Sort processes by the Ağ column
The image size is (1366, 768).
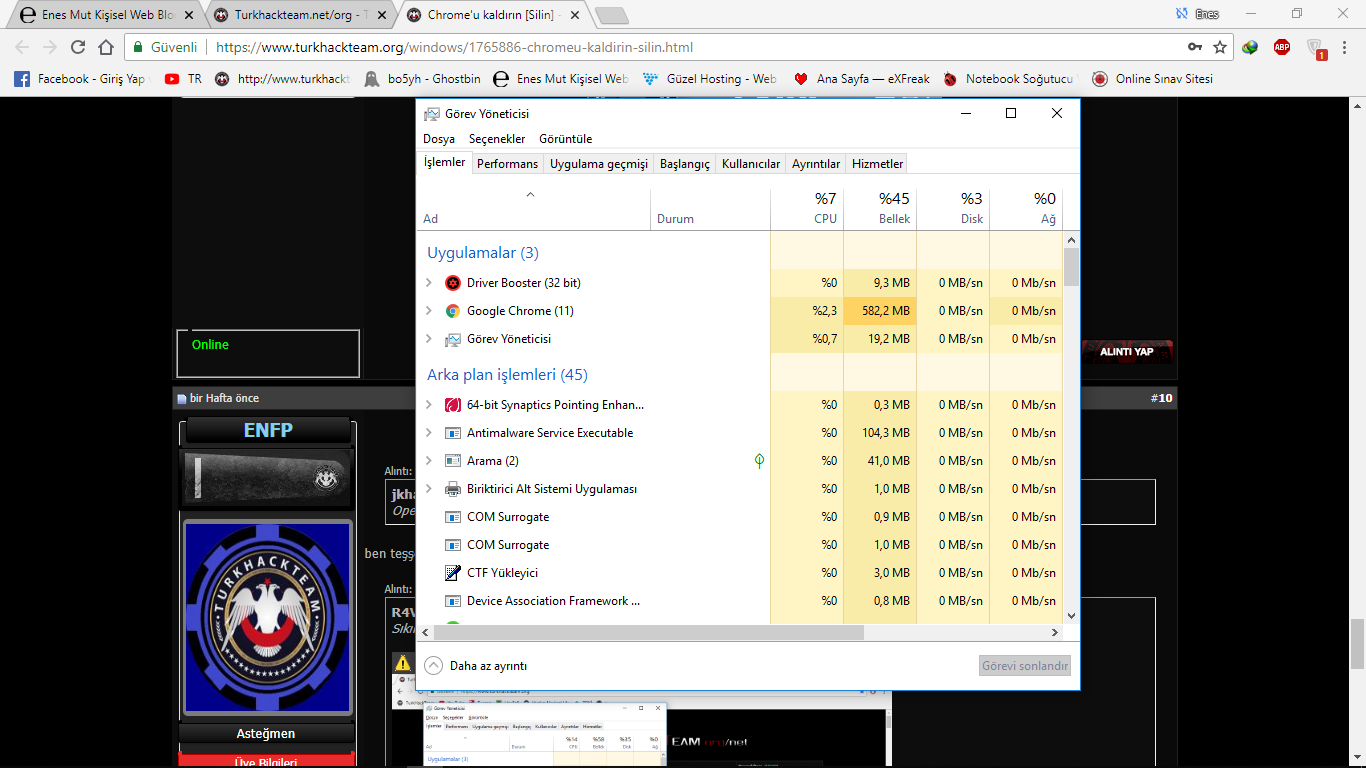1026,208
